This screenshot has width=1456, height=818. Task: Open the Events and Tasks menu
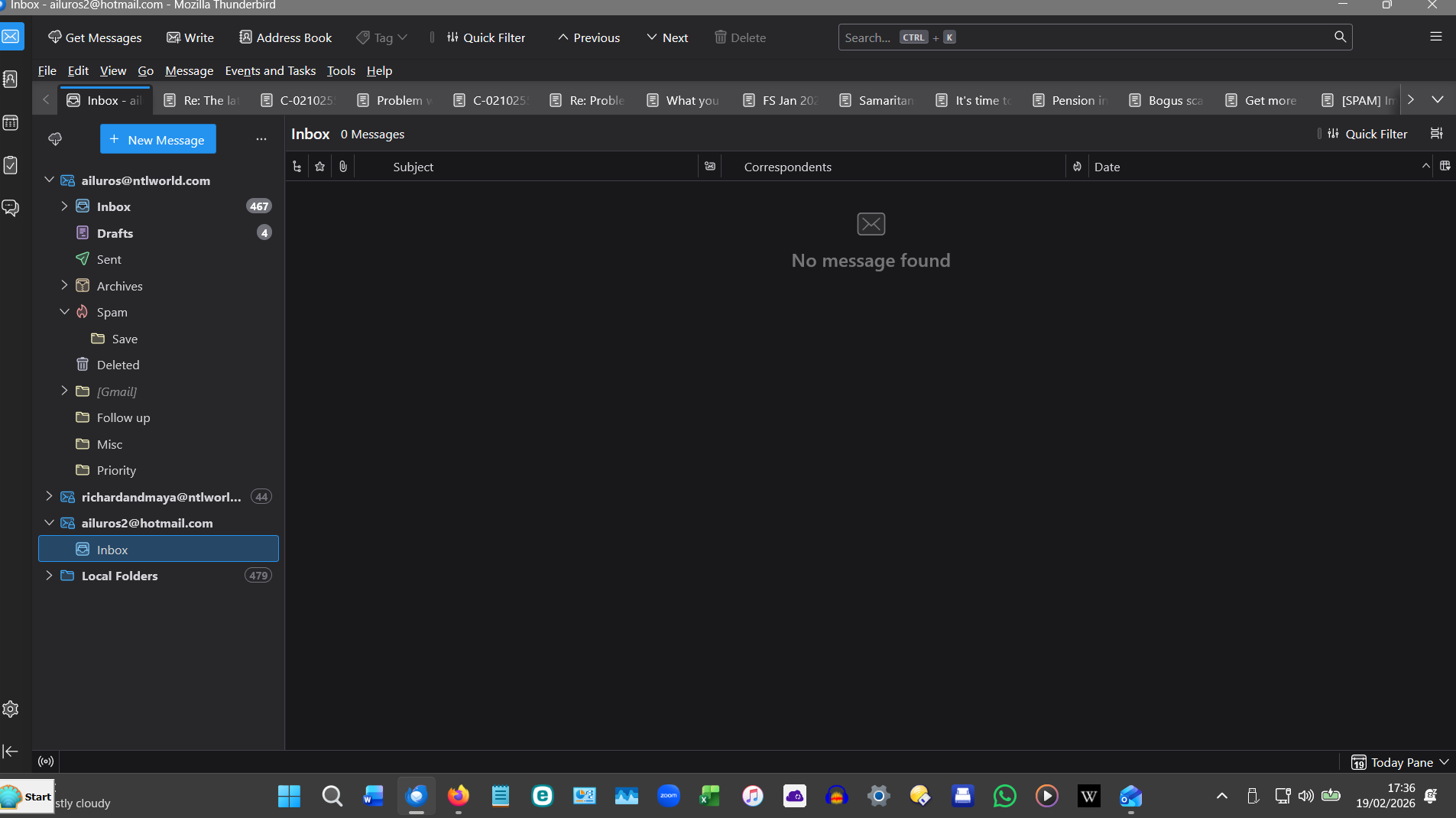point(271,70)
